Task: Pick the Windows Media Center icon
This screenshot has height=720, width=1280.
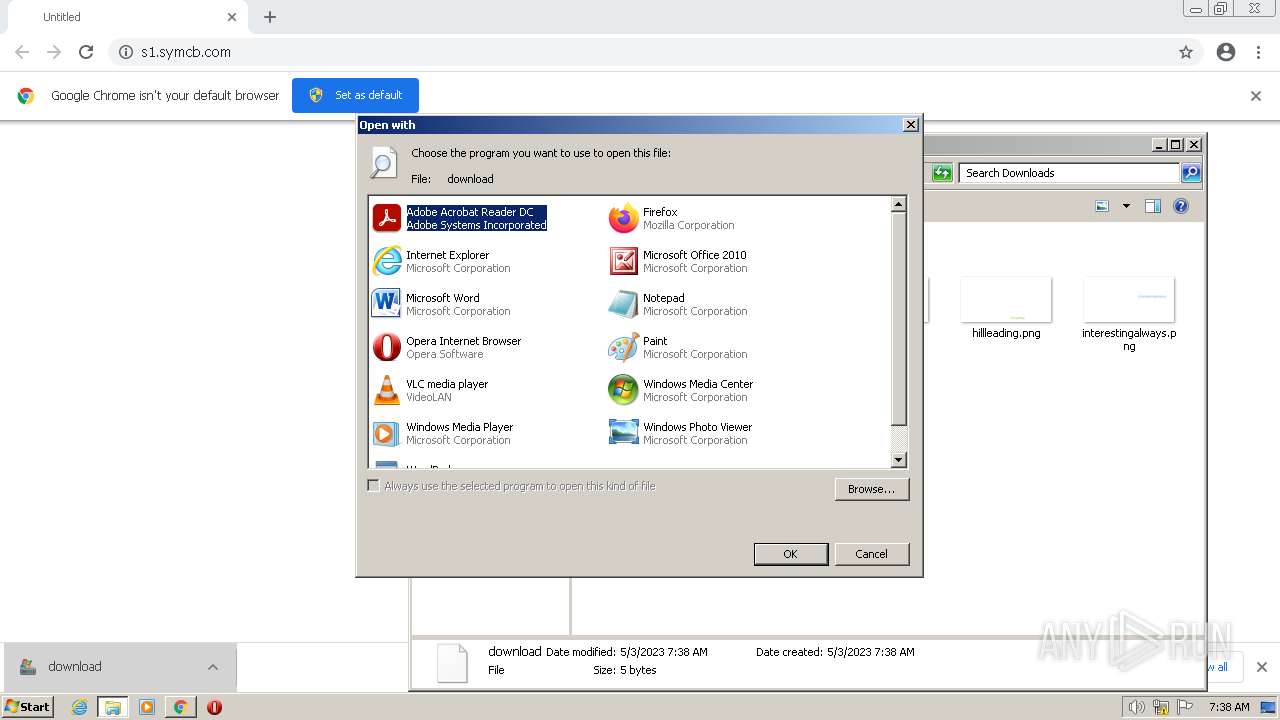Action: (623, 390)
